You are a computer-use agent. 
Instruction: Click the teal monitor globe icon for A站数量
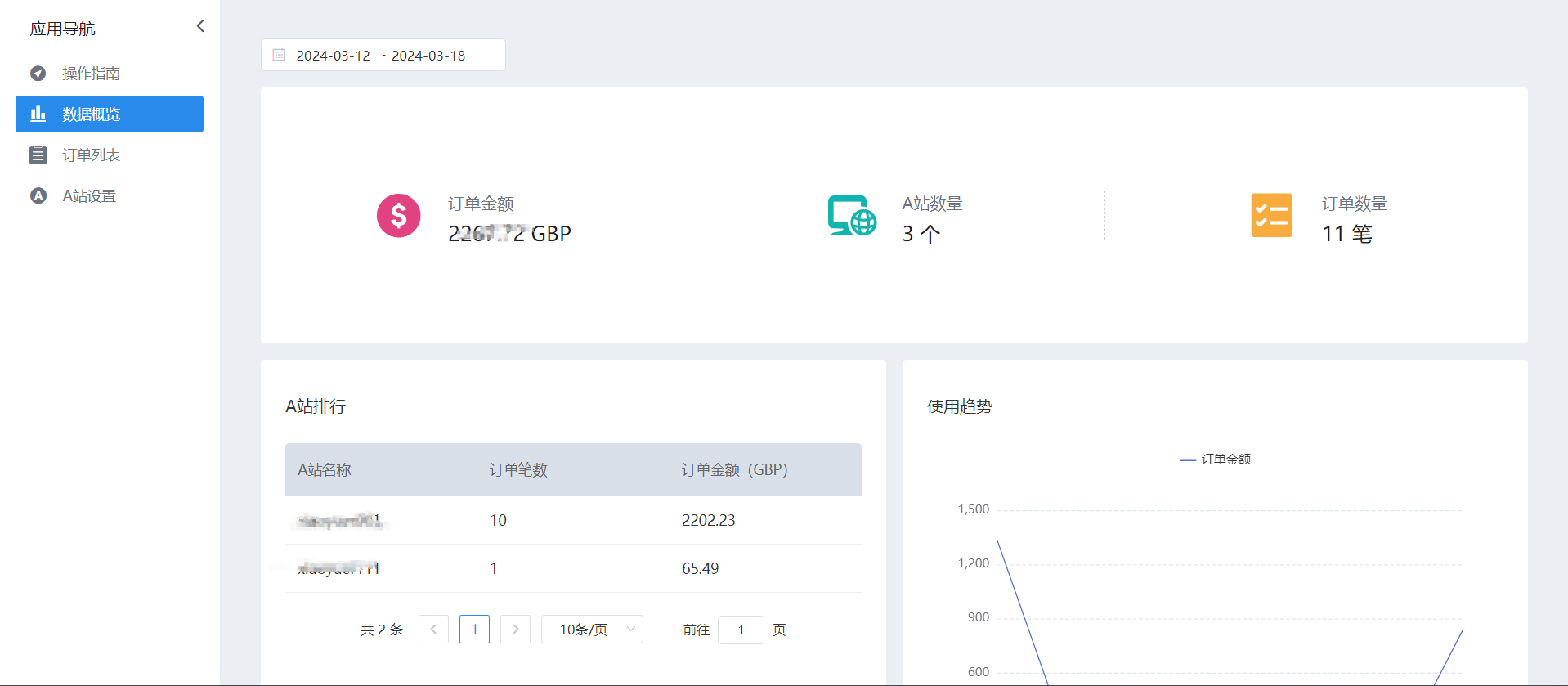852,216
